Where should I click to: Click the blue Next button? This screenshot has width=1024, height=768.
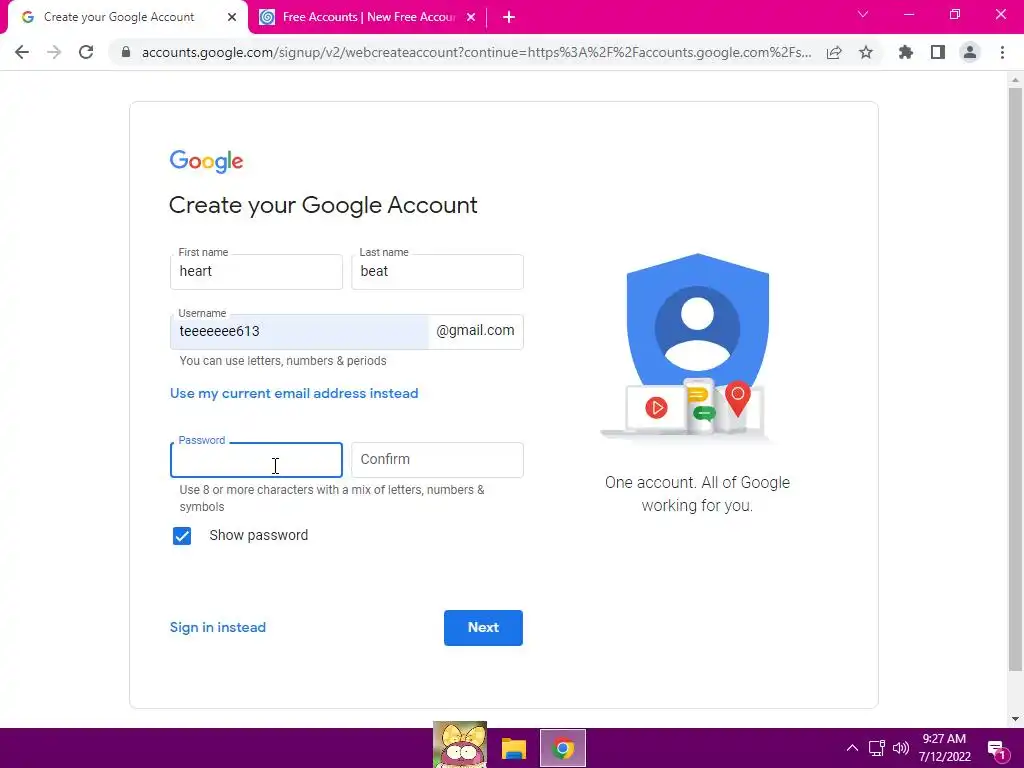[x=483, y=628]
